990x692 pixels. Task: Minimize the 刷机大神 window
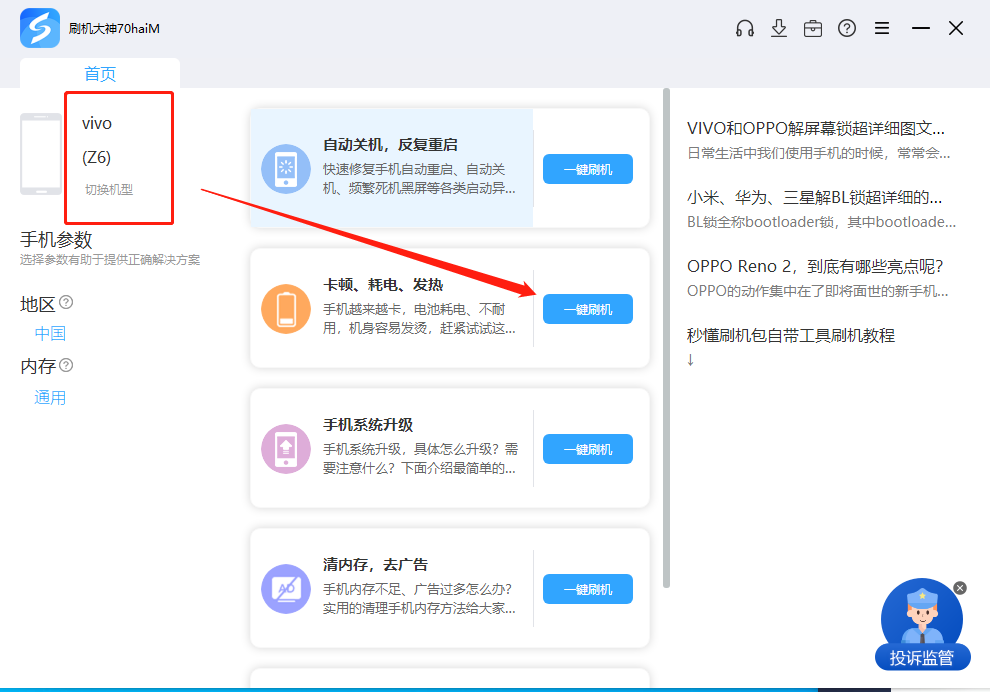tap(921, 28)
